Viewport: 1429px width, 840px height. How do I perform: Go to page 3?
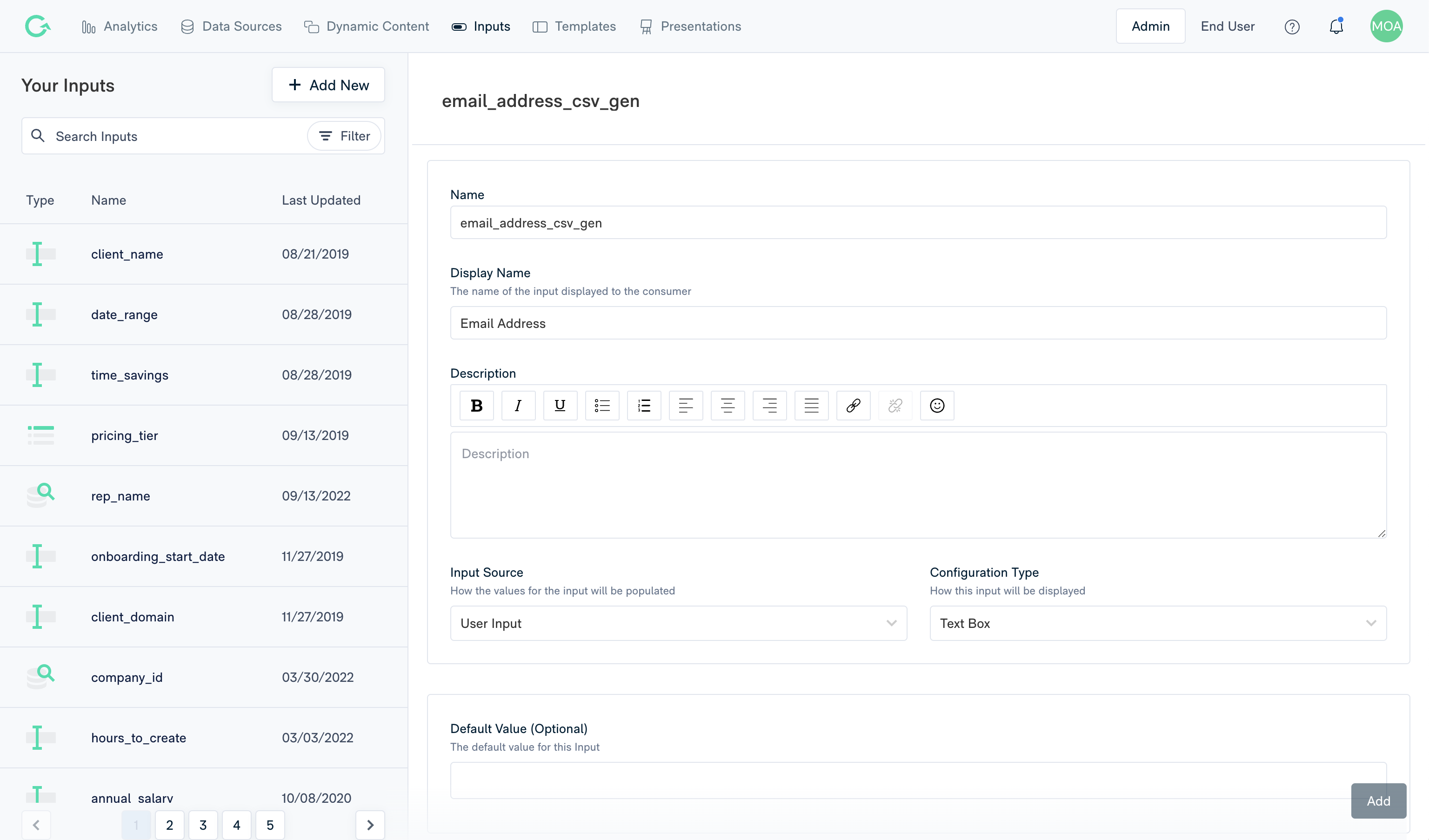click(203, 825)
